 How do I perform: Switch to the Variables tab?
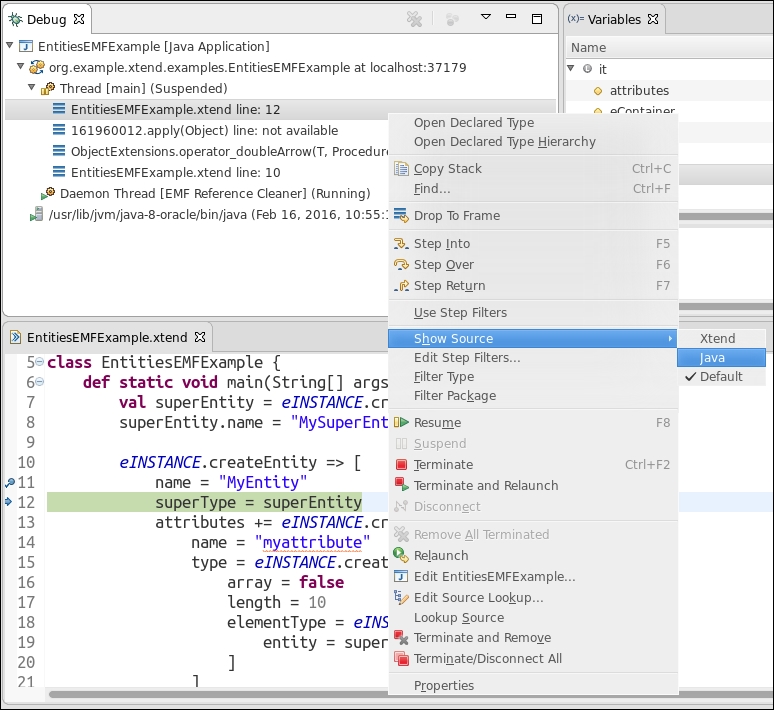click(x=613, y=19)
